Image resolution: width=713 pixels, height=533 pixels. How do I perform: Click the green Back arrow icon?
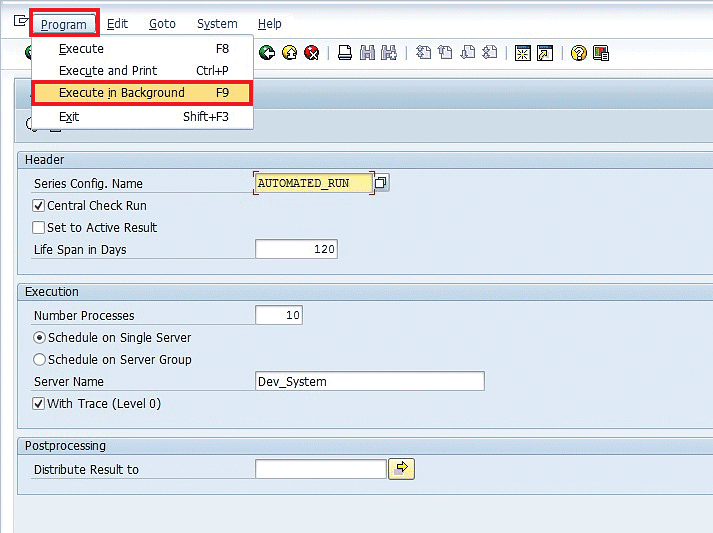267,53
